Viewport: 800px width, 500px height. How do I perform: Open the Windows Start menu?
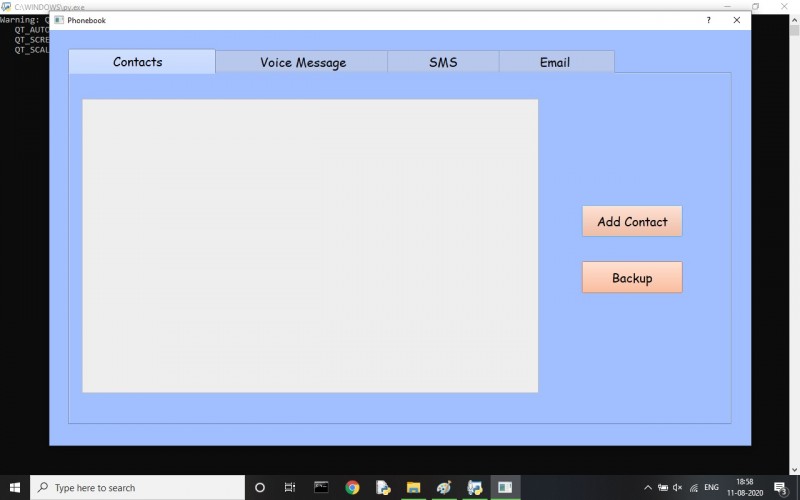15,488
